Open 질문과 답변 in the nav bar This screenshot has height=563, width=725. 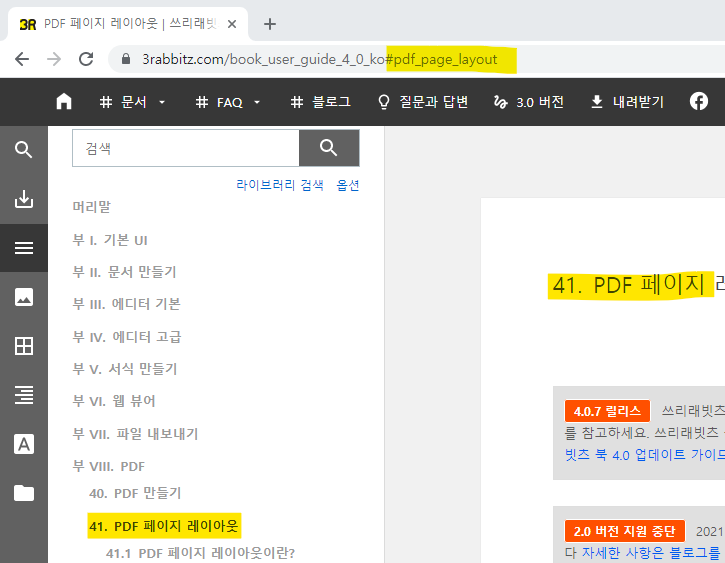click(x=423, y=102)
